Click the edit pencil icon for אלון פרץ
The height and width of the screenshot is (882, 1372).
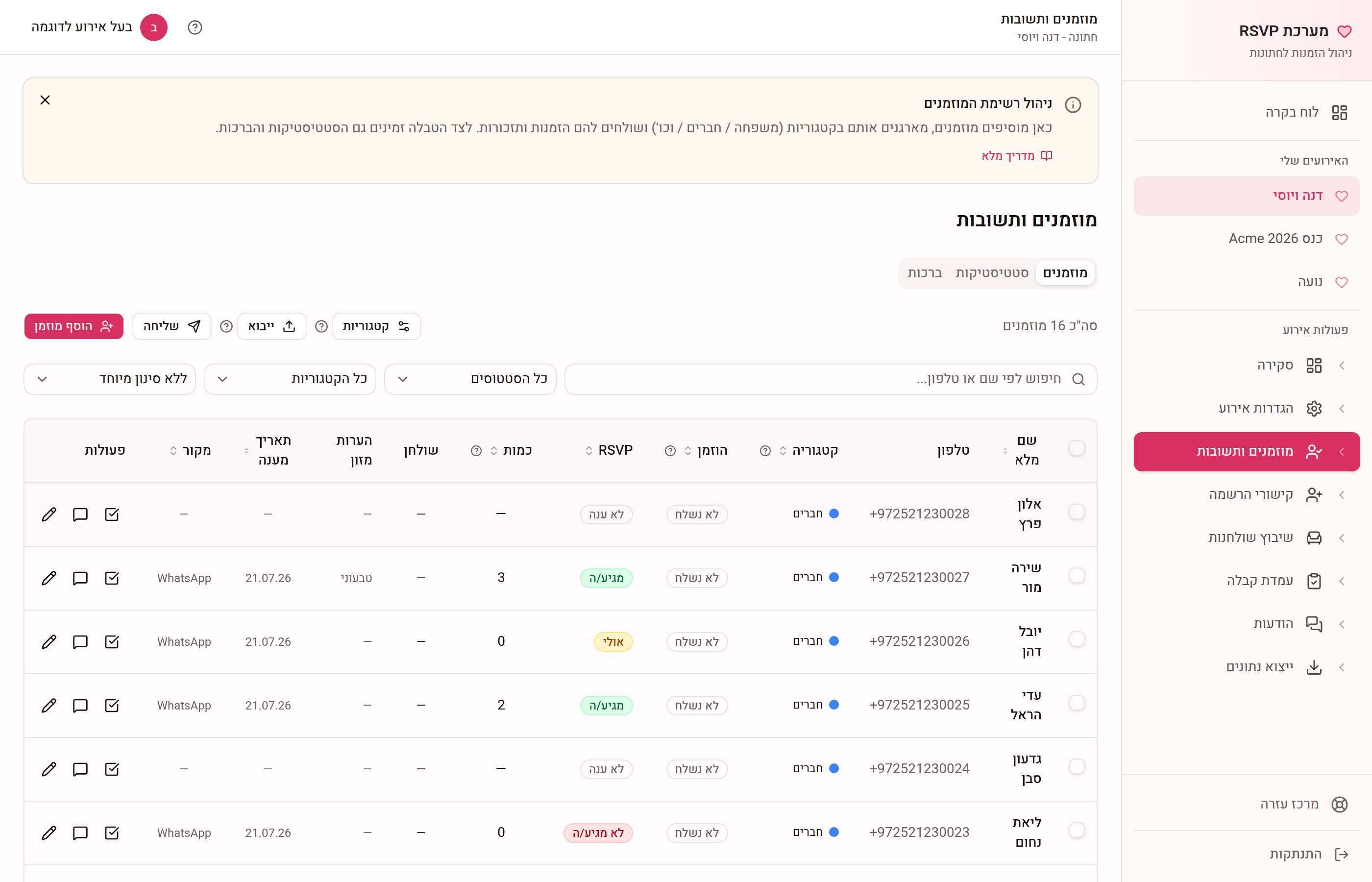pyautogui.click(x=49, y=514)
